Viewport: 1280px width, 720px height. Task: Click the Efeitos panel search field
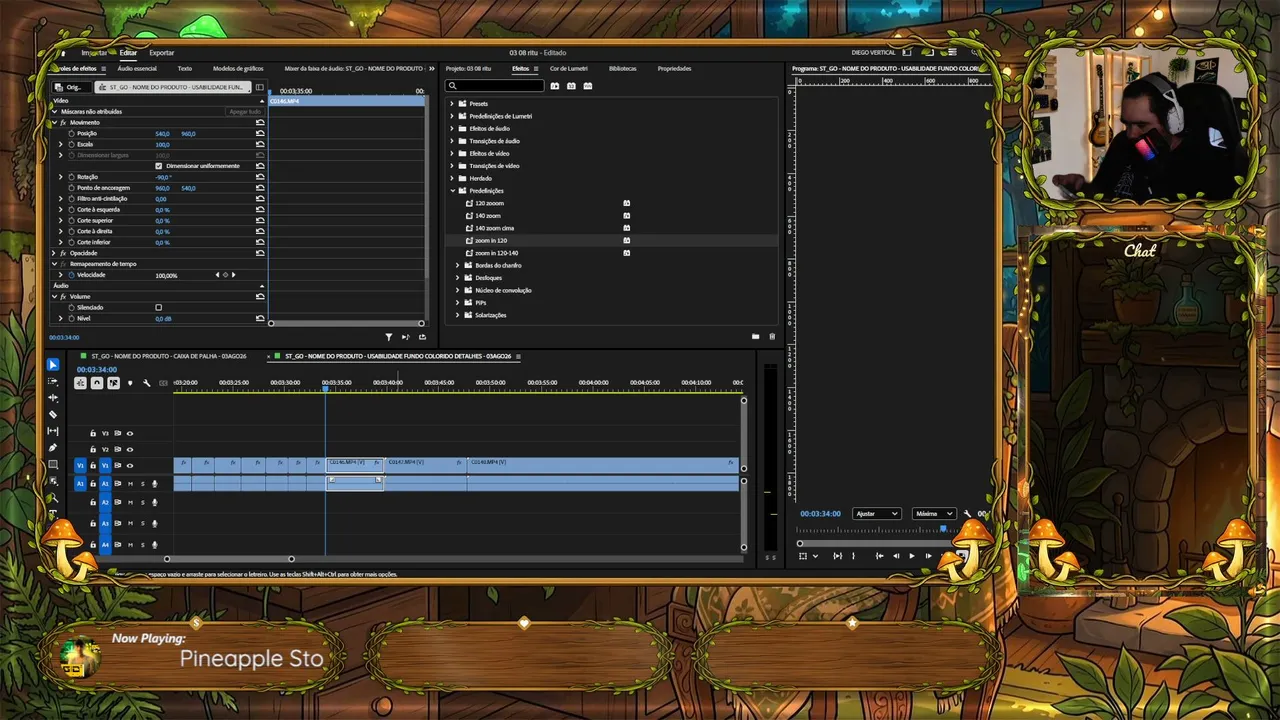pos(495,86)
